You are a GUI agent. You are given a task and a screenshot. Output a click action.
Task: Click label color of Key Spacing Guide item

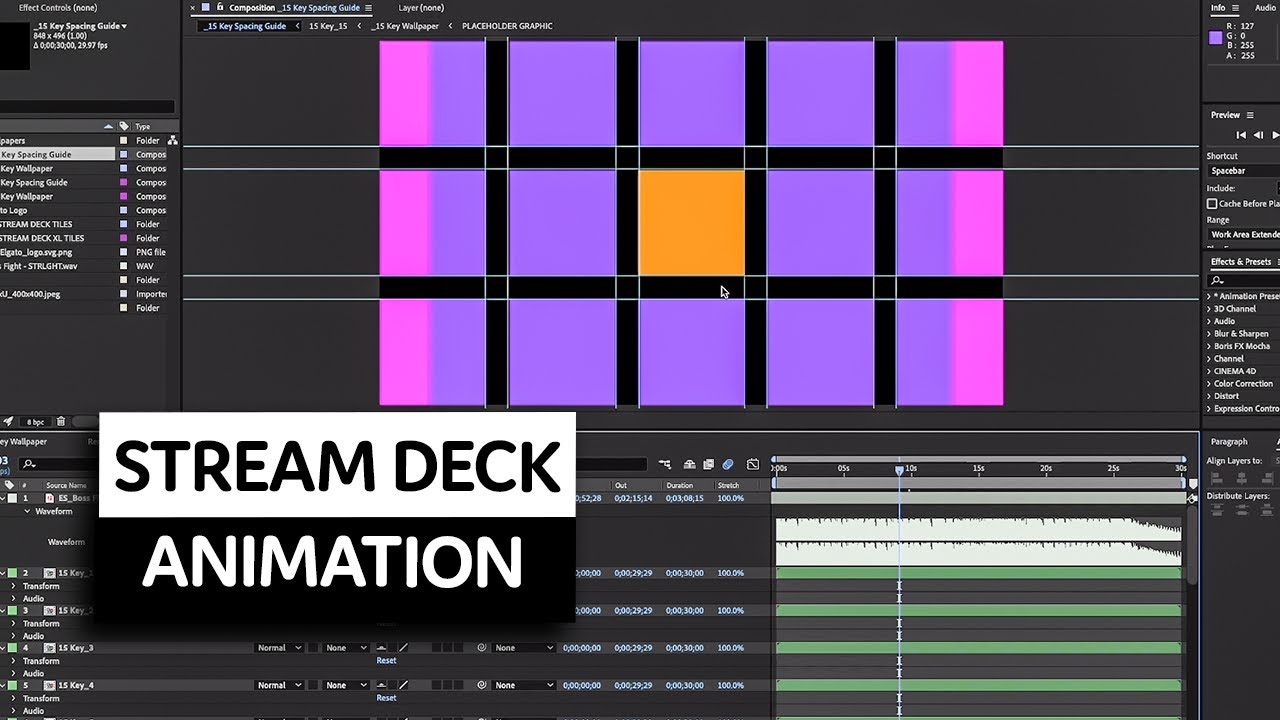[x=124, y=155]
